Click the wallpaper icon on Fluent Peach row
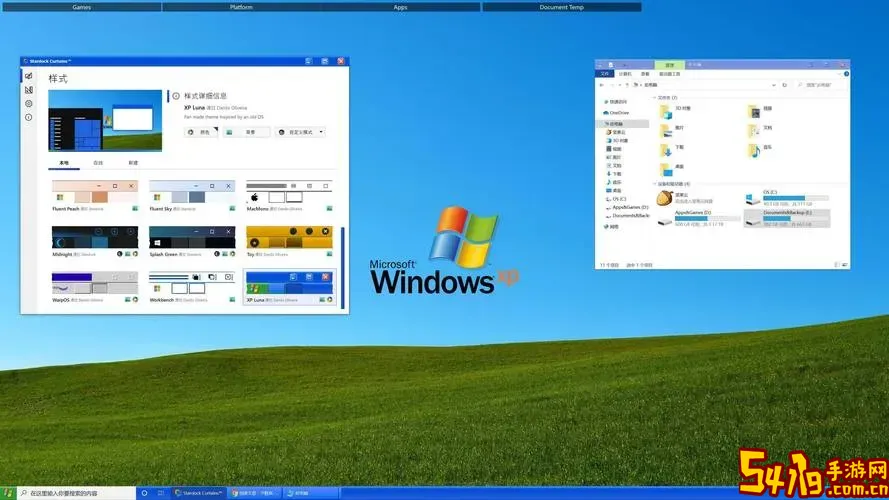 pos(135,209)
